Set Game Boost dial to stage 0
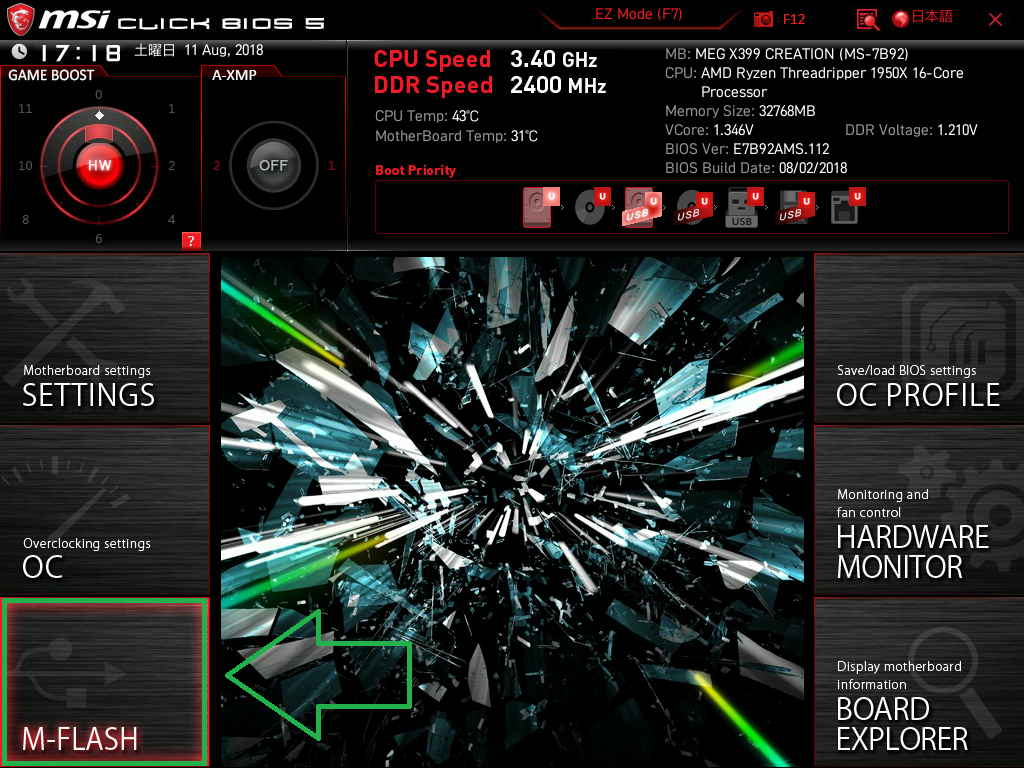Screen dimensions: 1024x768 coord(99,95)
